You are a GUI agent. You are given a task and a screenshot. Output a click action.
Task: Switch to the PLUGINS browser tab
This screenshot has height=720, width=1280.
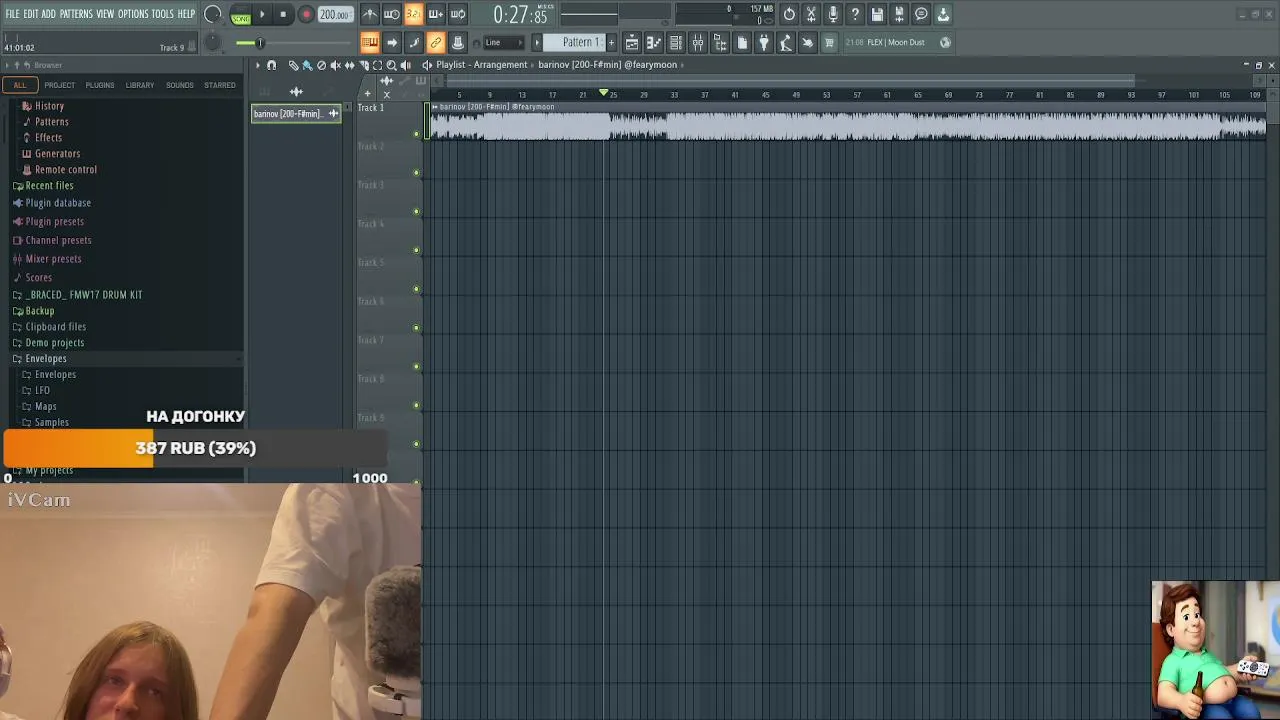coord(99,85)
